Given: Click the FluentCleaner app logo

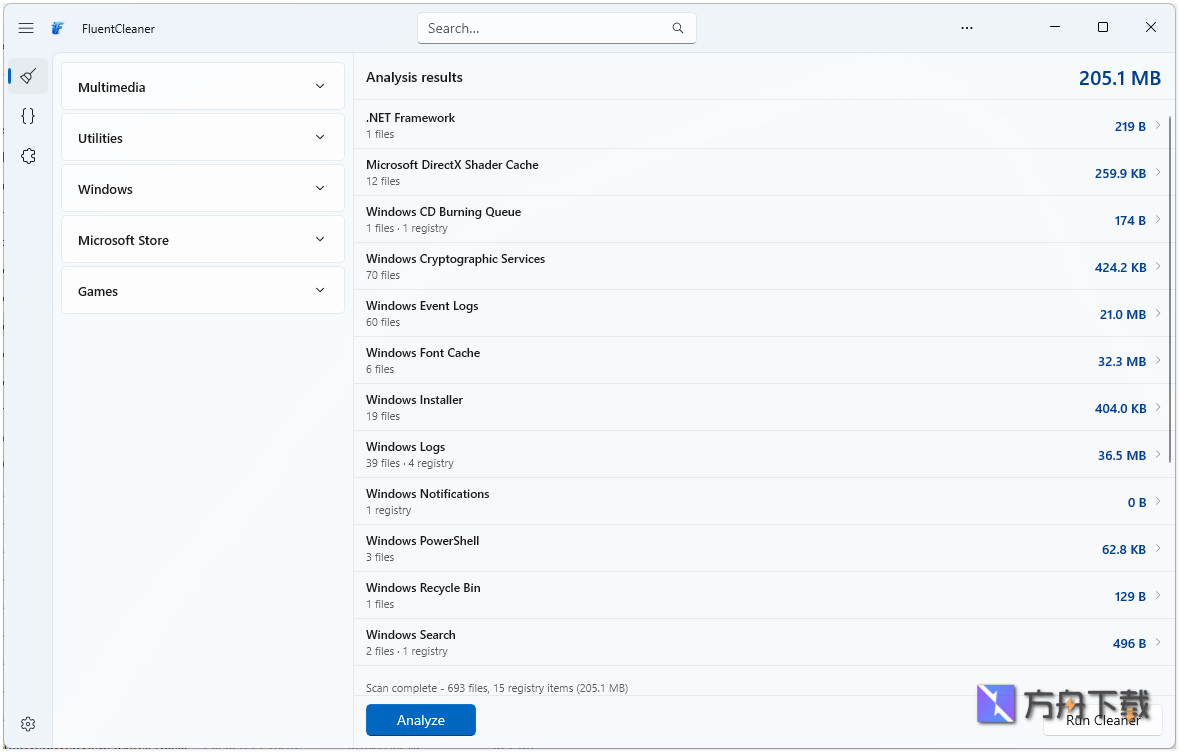Looking at the screenshot, I should (x=58, y=29).
